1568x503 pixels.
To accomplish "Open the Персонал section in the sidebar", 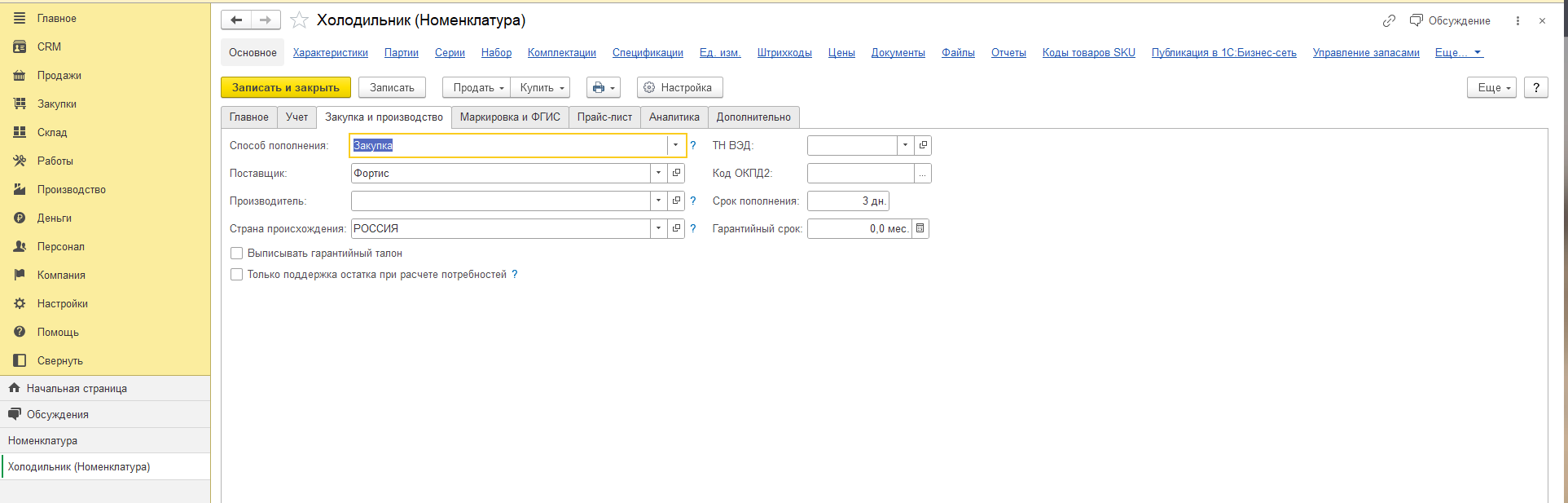I will coord(105,246).
